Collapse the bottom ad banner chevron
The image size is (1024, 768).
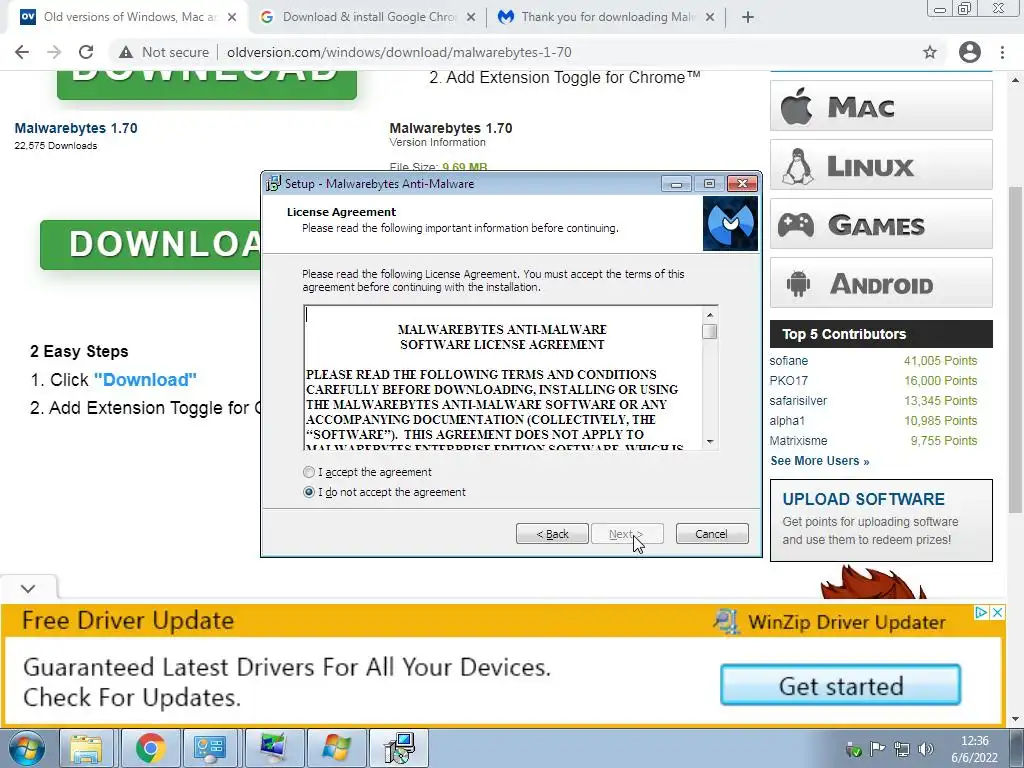click(x=28, y=588)
